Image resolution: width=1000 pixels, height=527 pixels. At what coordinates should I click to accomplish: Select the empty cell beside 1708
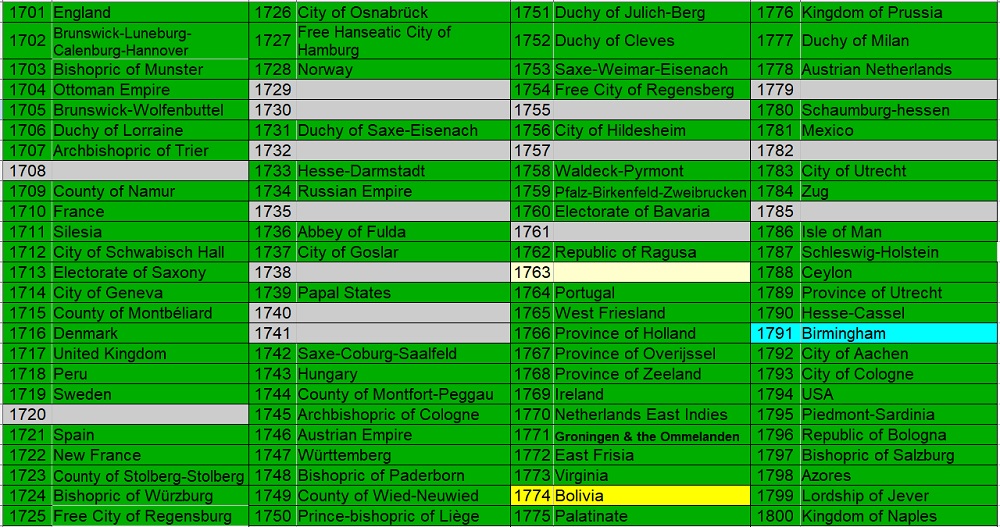pos(149,171)
